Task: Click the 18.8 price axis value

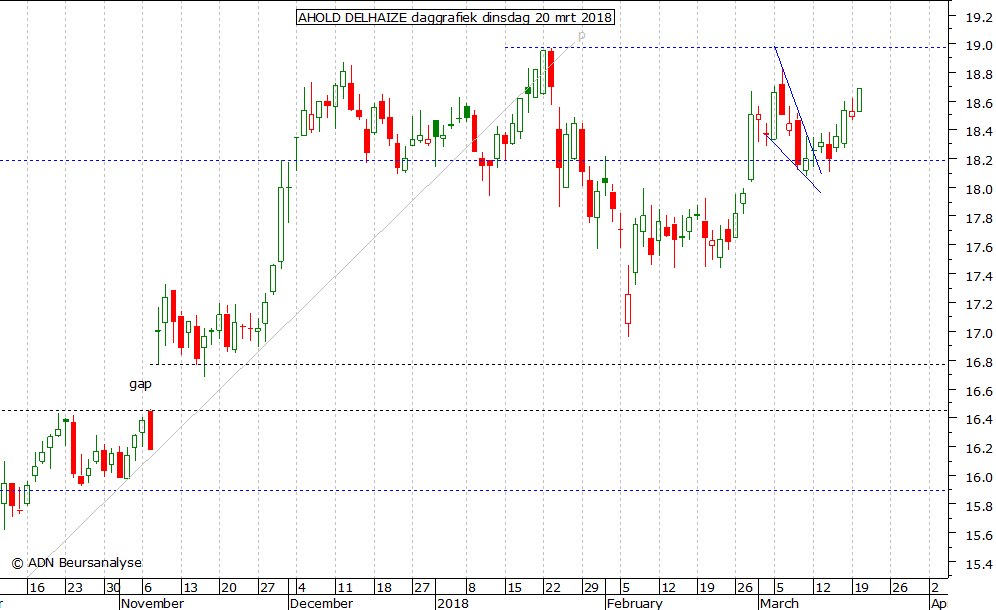Action: coord(979,75)
